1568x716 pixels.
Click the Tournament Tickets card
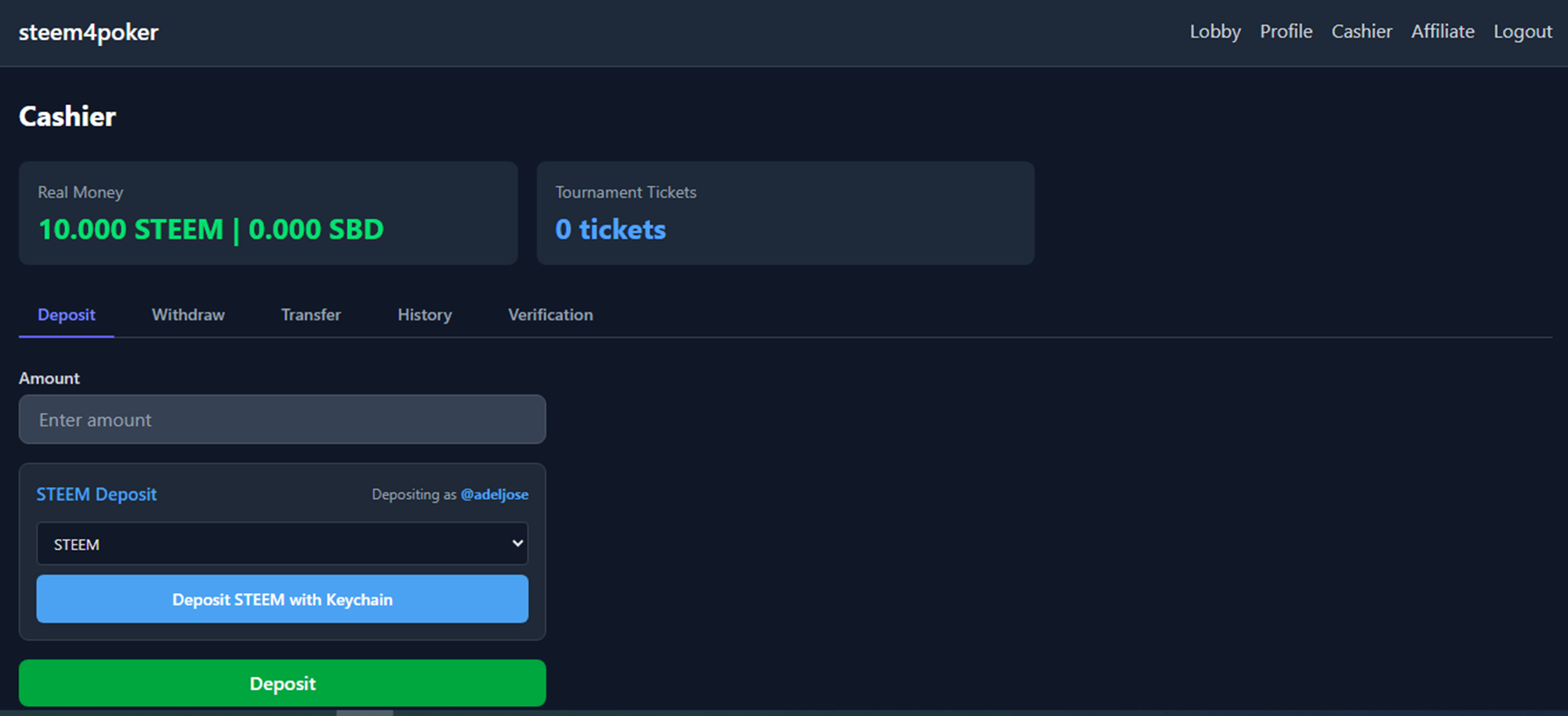(x=786, y=213)
